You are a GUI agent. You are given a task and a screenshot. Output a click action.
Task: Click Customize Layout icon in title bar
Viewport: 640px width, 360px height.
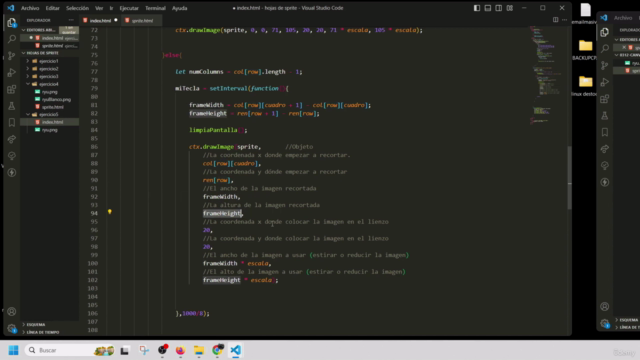click(x=510, y=8)
